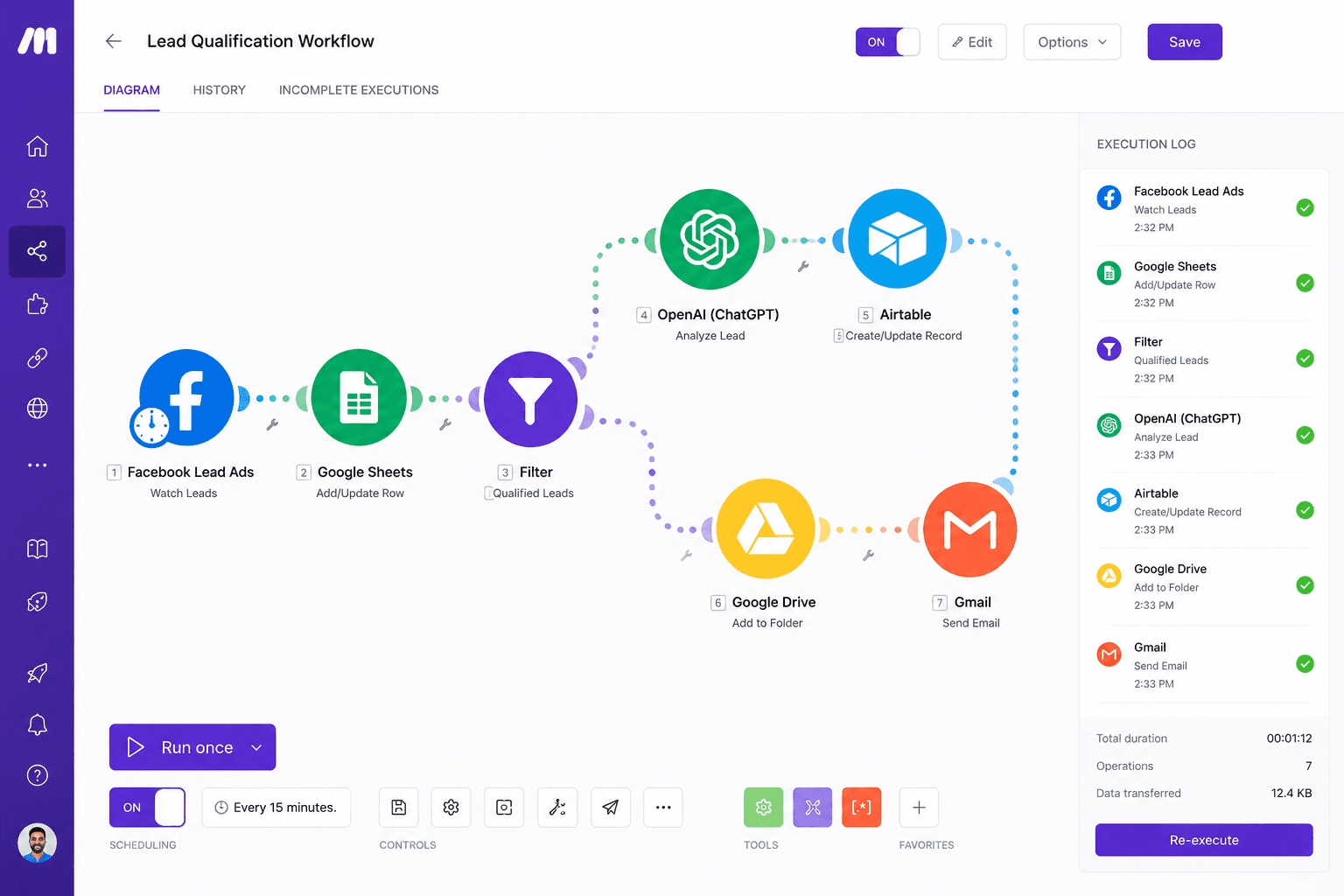The height and width of the screenshot is (896, 1344).
Task: Open the green Flow control tools icon
Action: [x=764, y=808]
